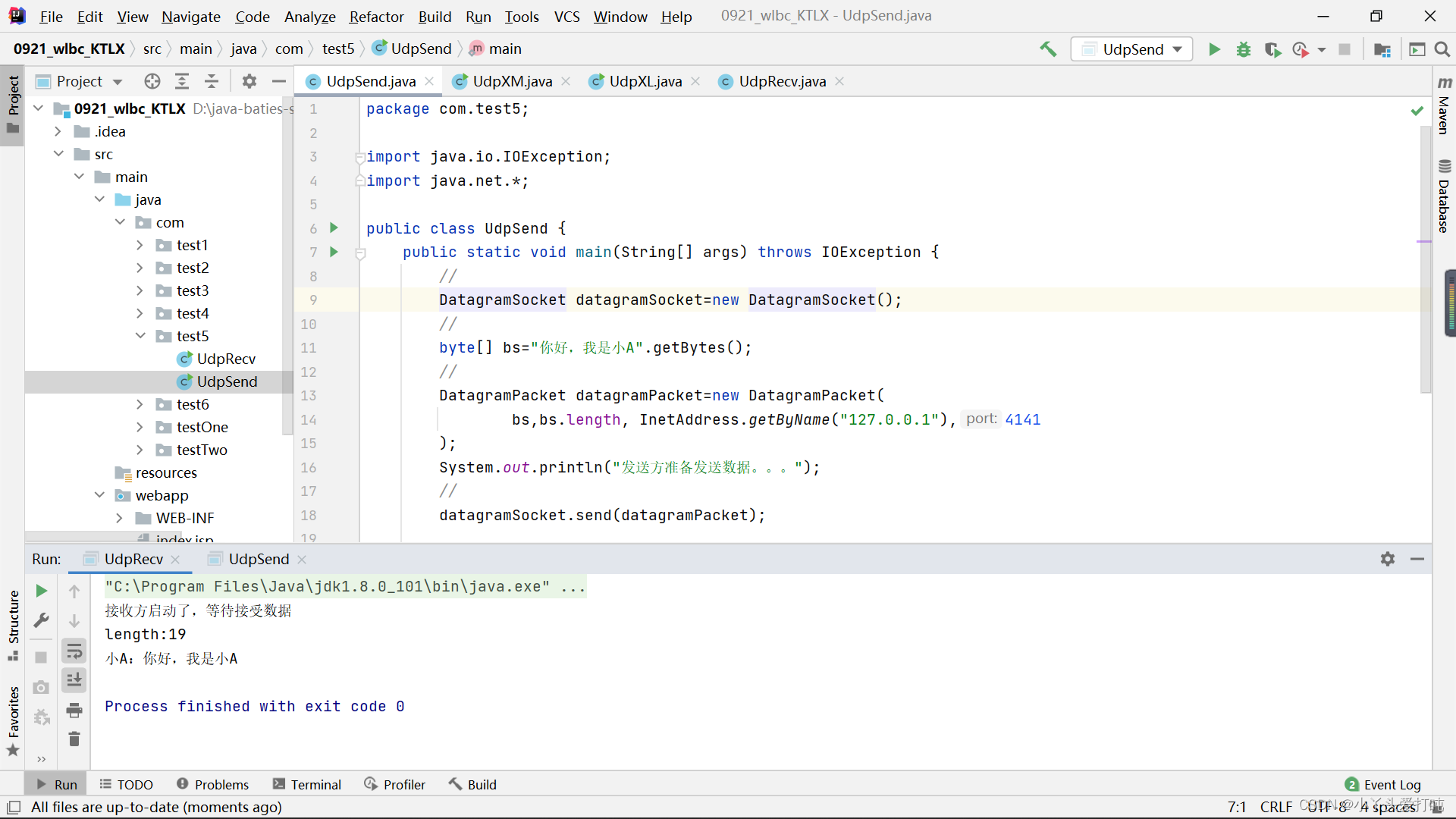
Task: Open the Build tool window
Action: (x=472, y=784)
